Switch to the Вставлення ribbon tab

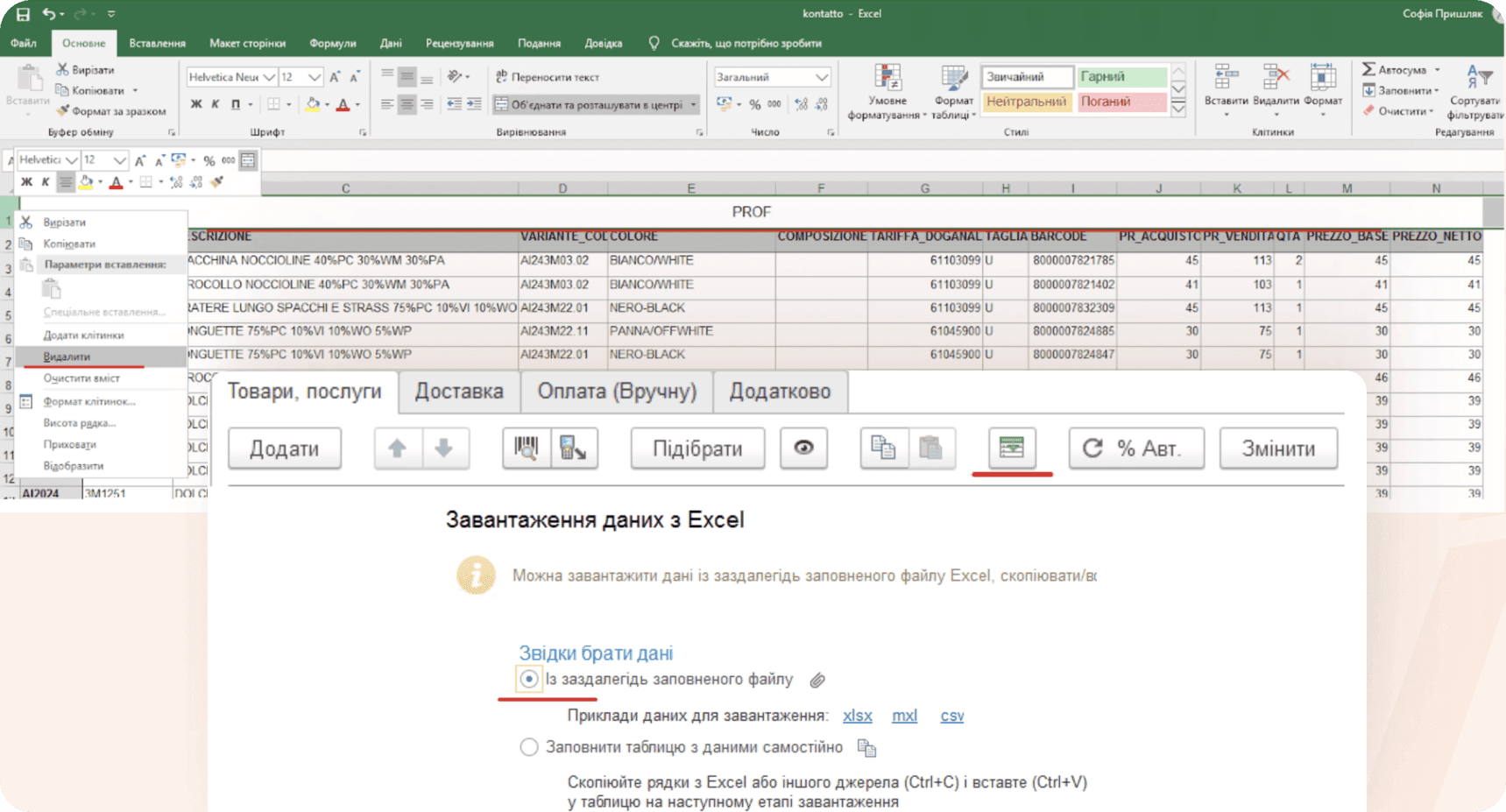pos(158,43)
